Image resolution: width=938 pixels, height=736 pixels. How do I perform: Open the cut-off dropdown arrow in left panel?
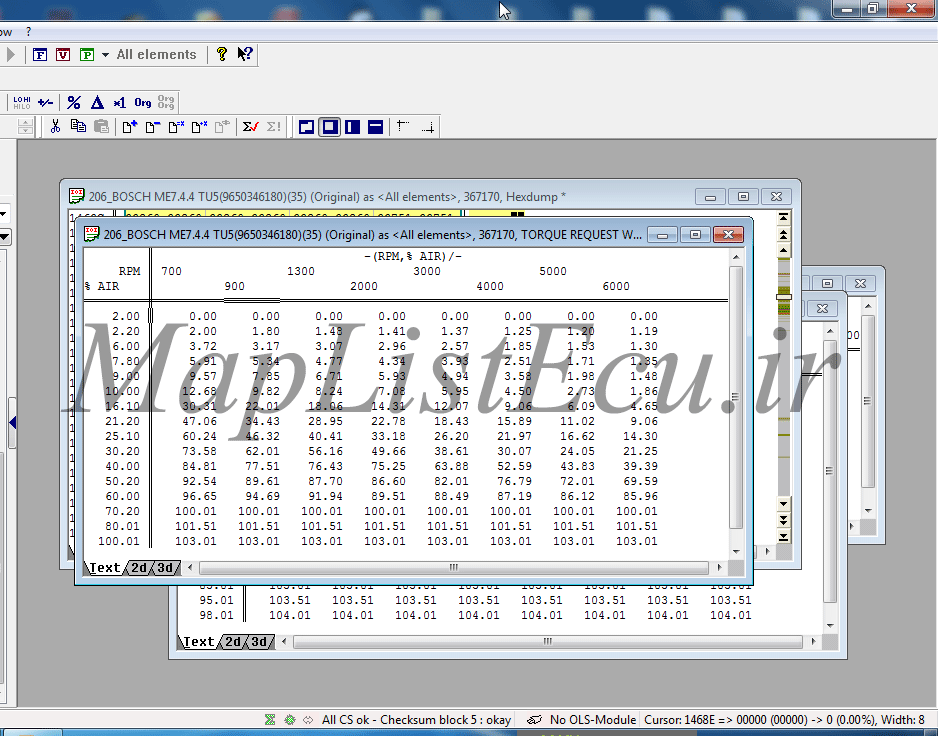click(4, 237)
